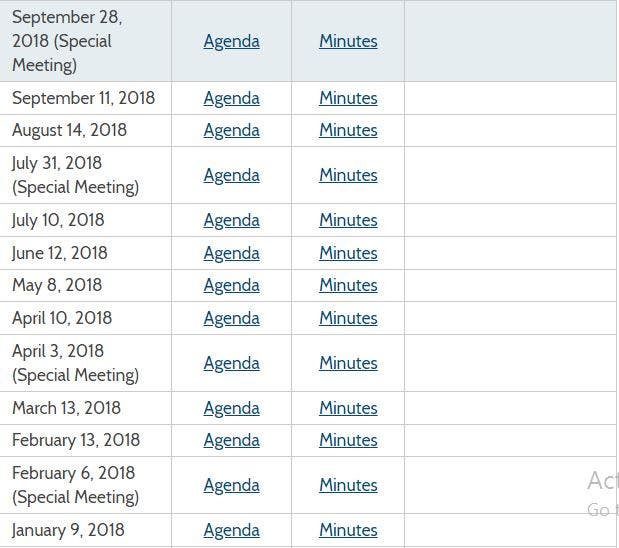Click the June 12, 2018 Agenda link
The width and height of the screenshot is (619, 548).
pos(231,253)
